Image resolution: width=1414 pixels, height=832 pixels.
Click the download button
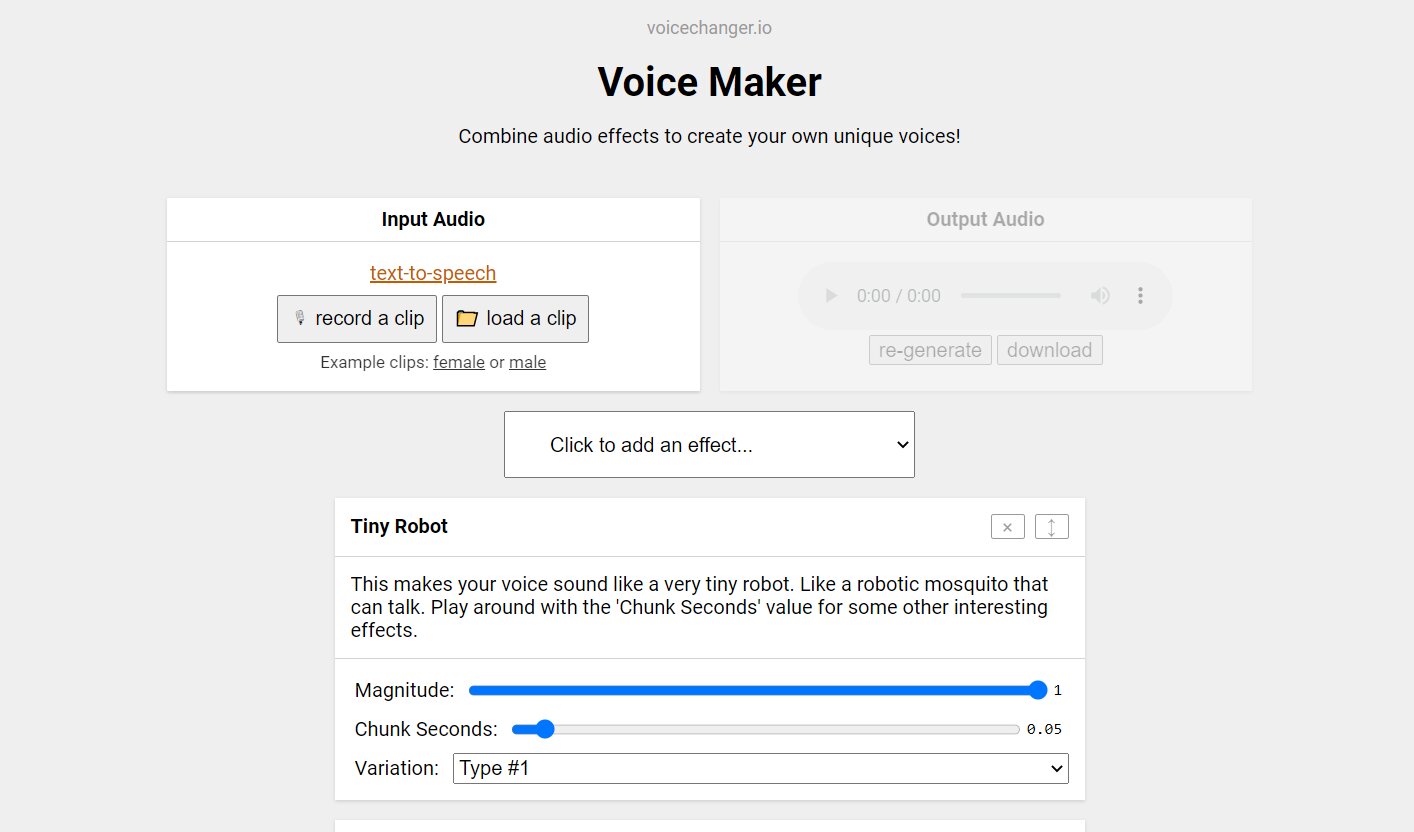coord(1049,350)
